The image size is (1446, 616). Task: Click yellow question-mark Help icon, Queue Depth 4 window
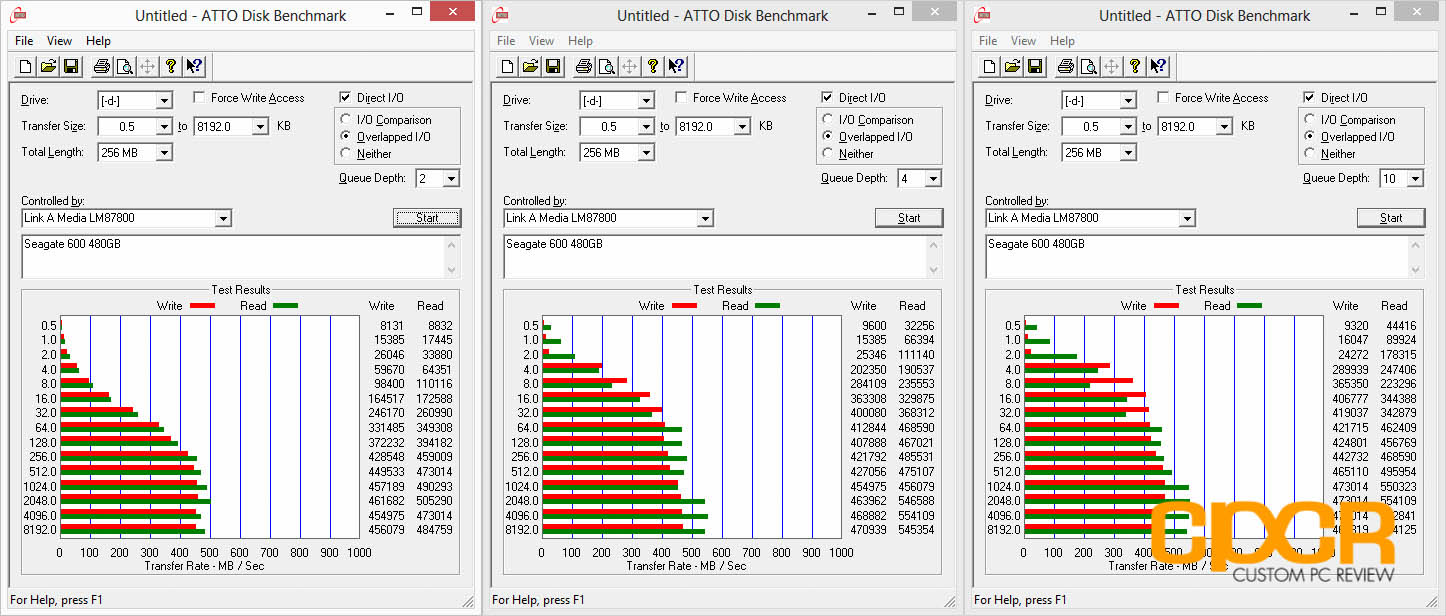(x=653, y=67)
